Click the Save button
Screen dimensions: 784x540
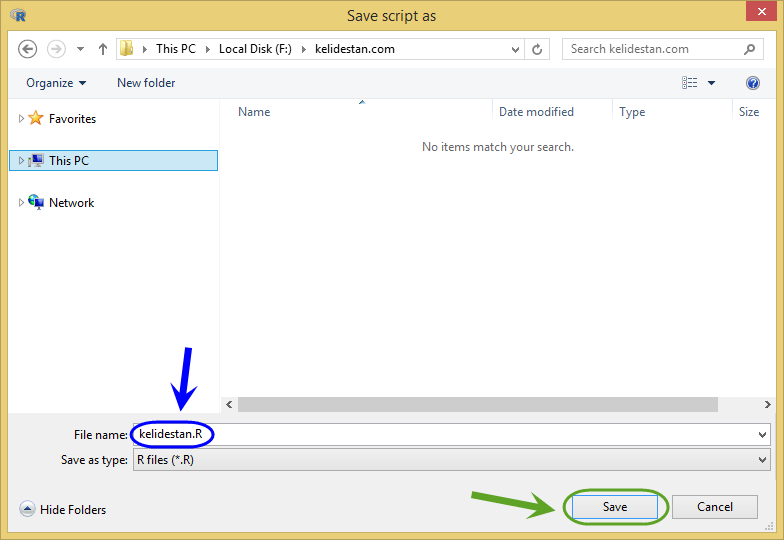click(x=614, y=507)
